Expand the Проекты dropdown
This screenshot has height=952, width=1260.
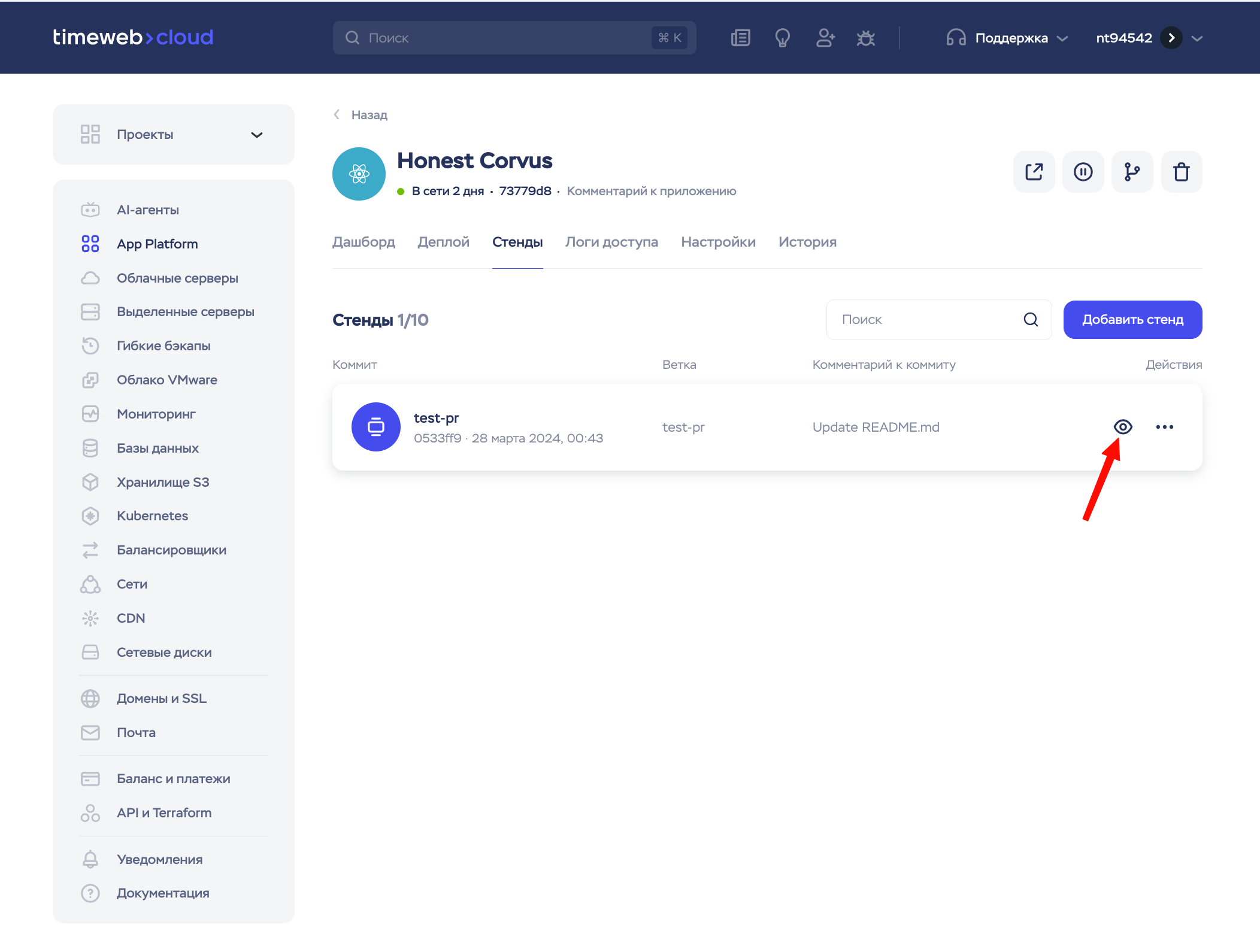click(x=257, y=135)
